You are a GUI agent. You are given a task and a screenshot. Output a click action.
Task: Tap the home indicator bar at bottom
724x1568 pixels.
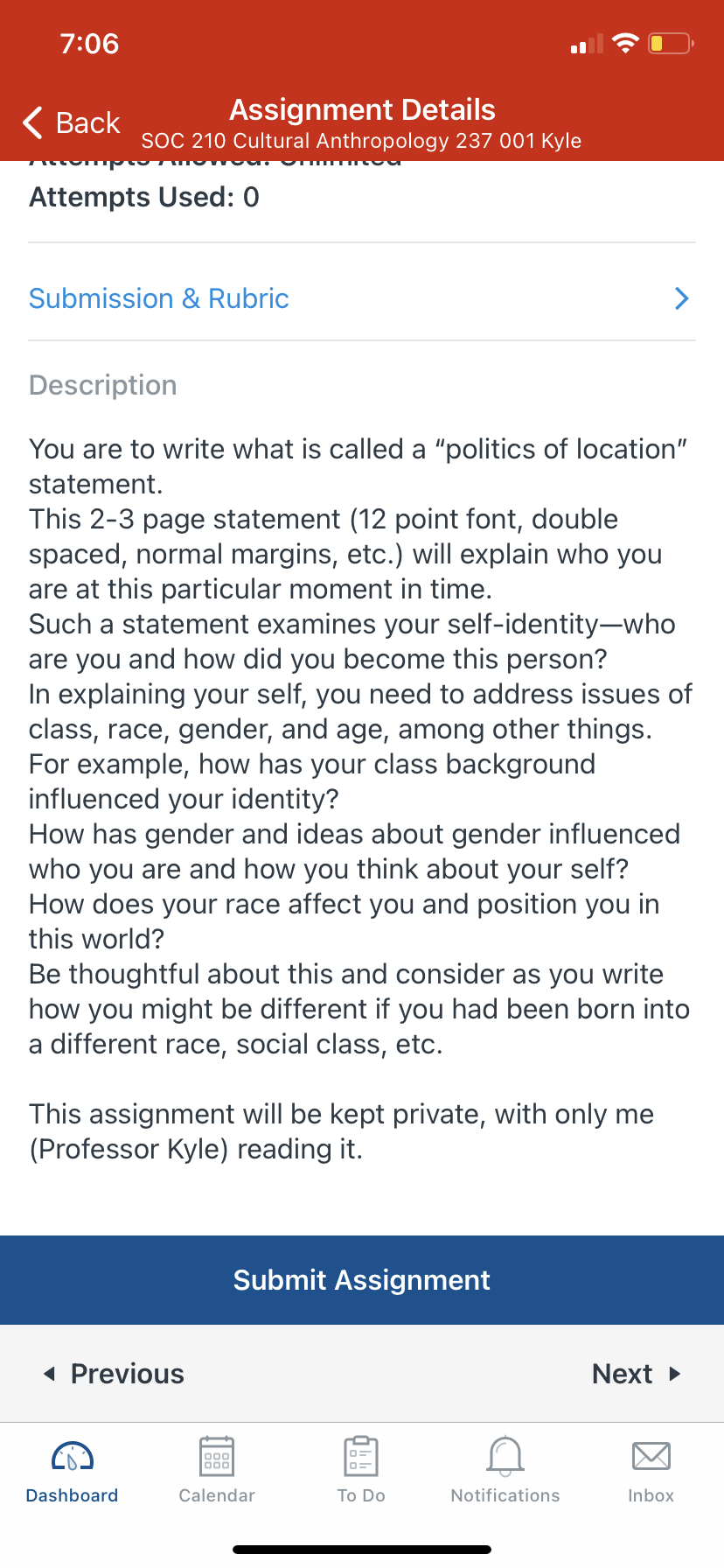coord(362,1550)
